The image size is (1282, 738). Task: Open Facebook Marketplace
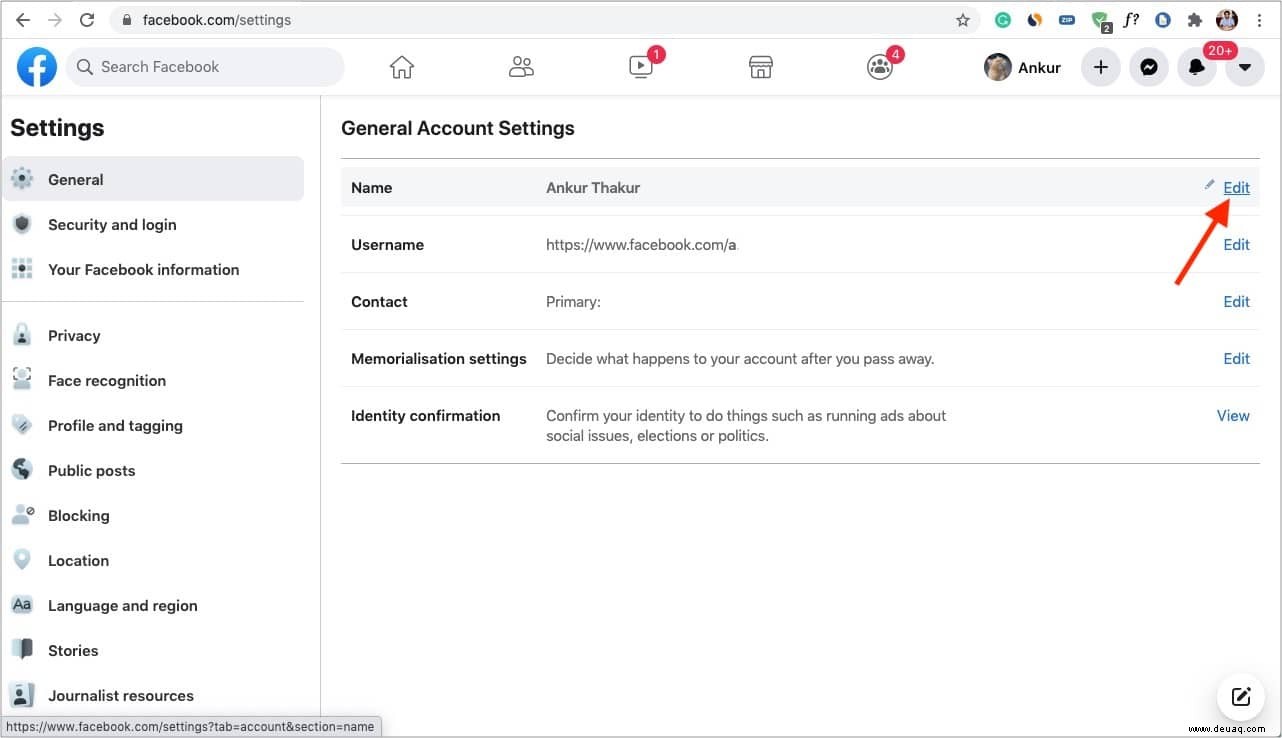click(x=761, y=67)
